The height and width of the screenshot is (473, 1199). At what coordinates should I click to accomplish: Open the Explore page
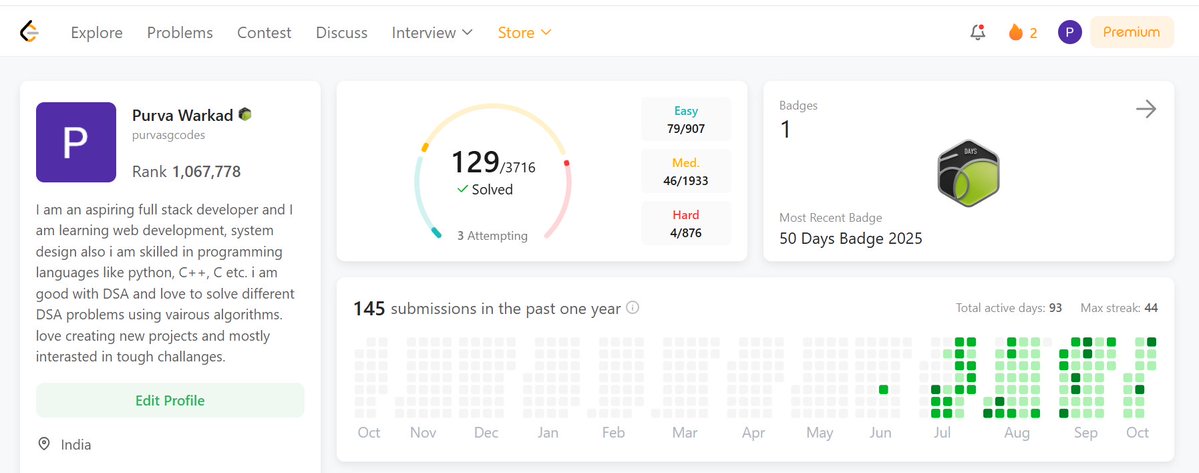point(96,32)
